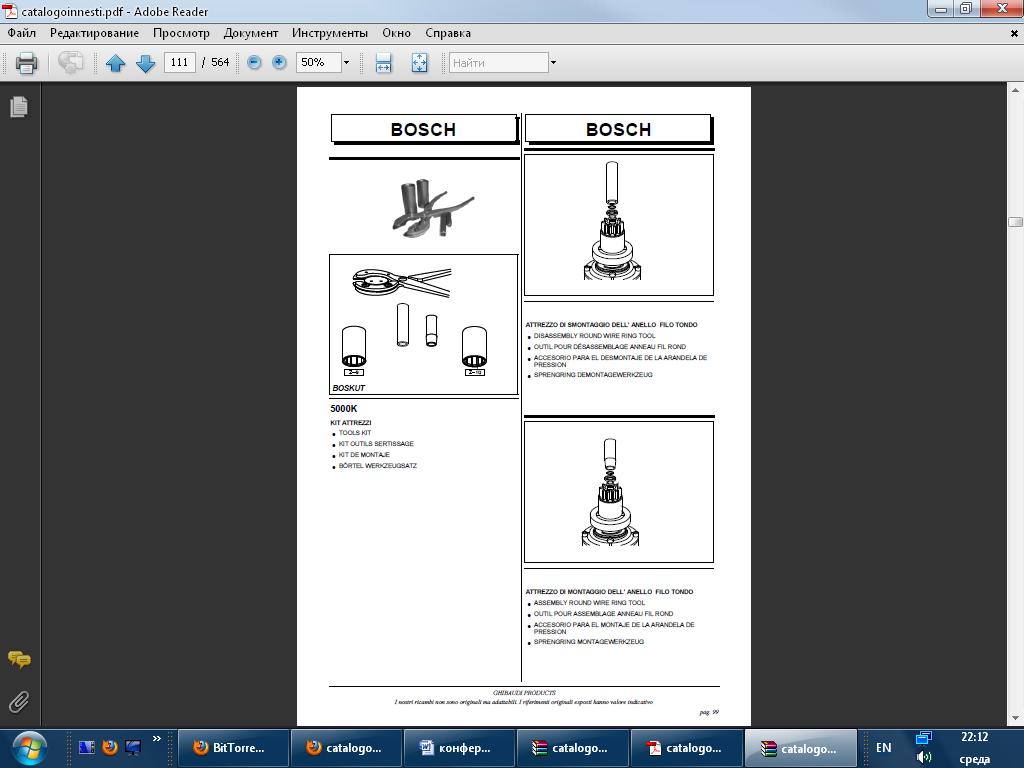Screen dimensions: 1024x768
Task: Click the page number field showing 111
Action: point(180,63)
